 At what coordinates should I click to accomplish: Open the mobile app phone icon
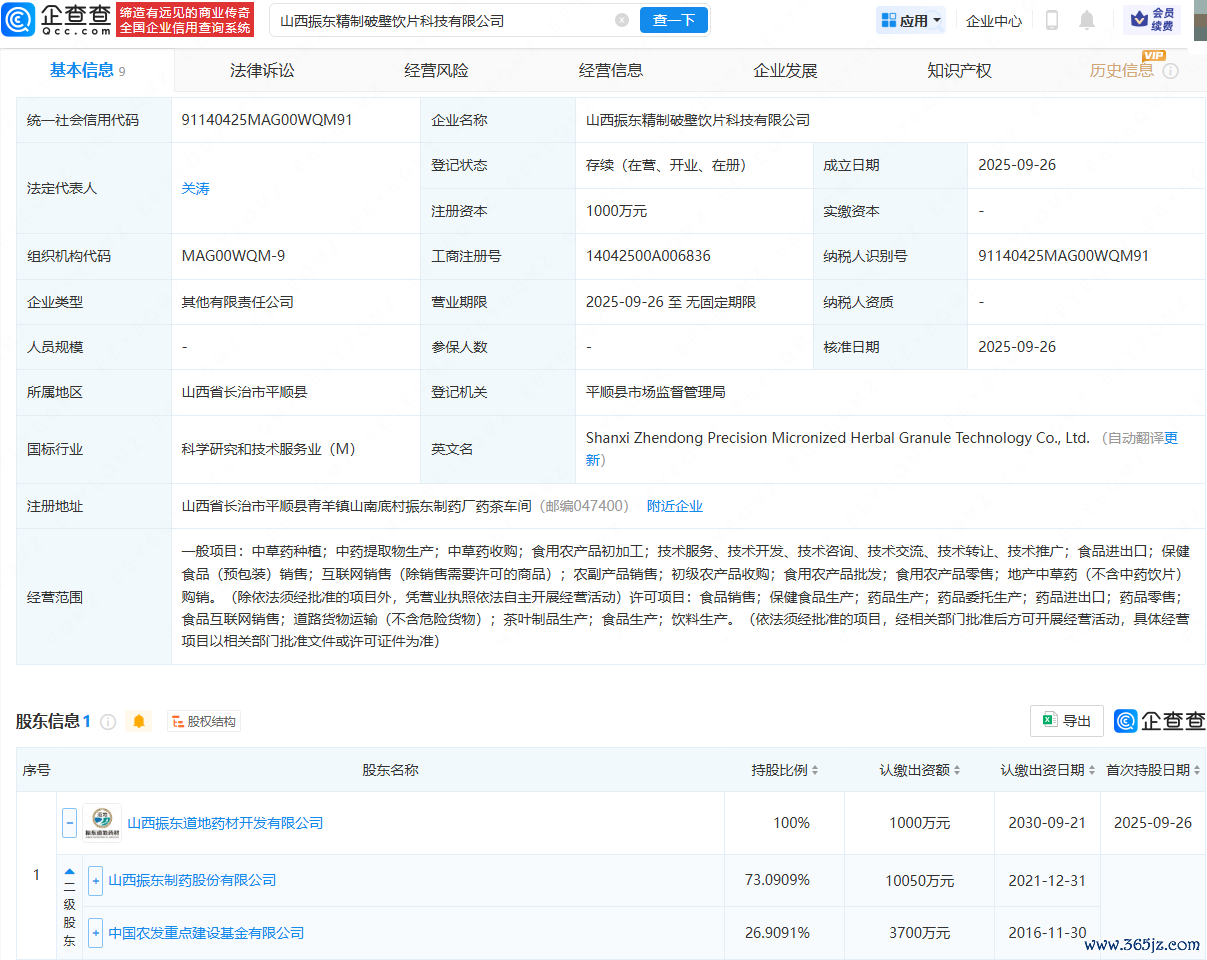[1052, 20]
